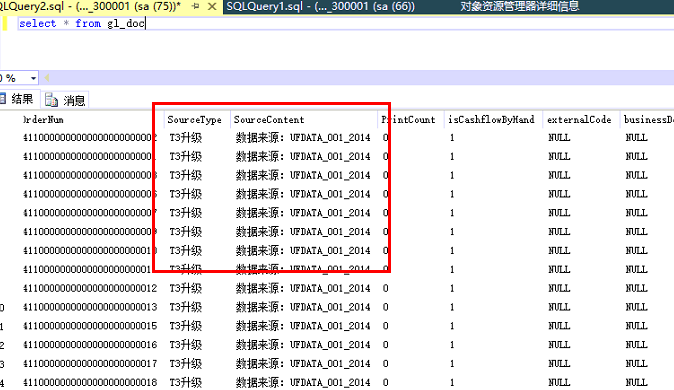This screenshot has height=390, width=674.
Task: Switch to the SQLQuery1.sql tab
Action: [320, 6]
